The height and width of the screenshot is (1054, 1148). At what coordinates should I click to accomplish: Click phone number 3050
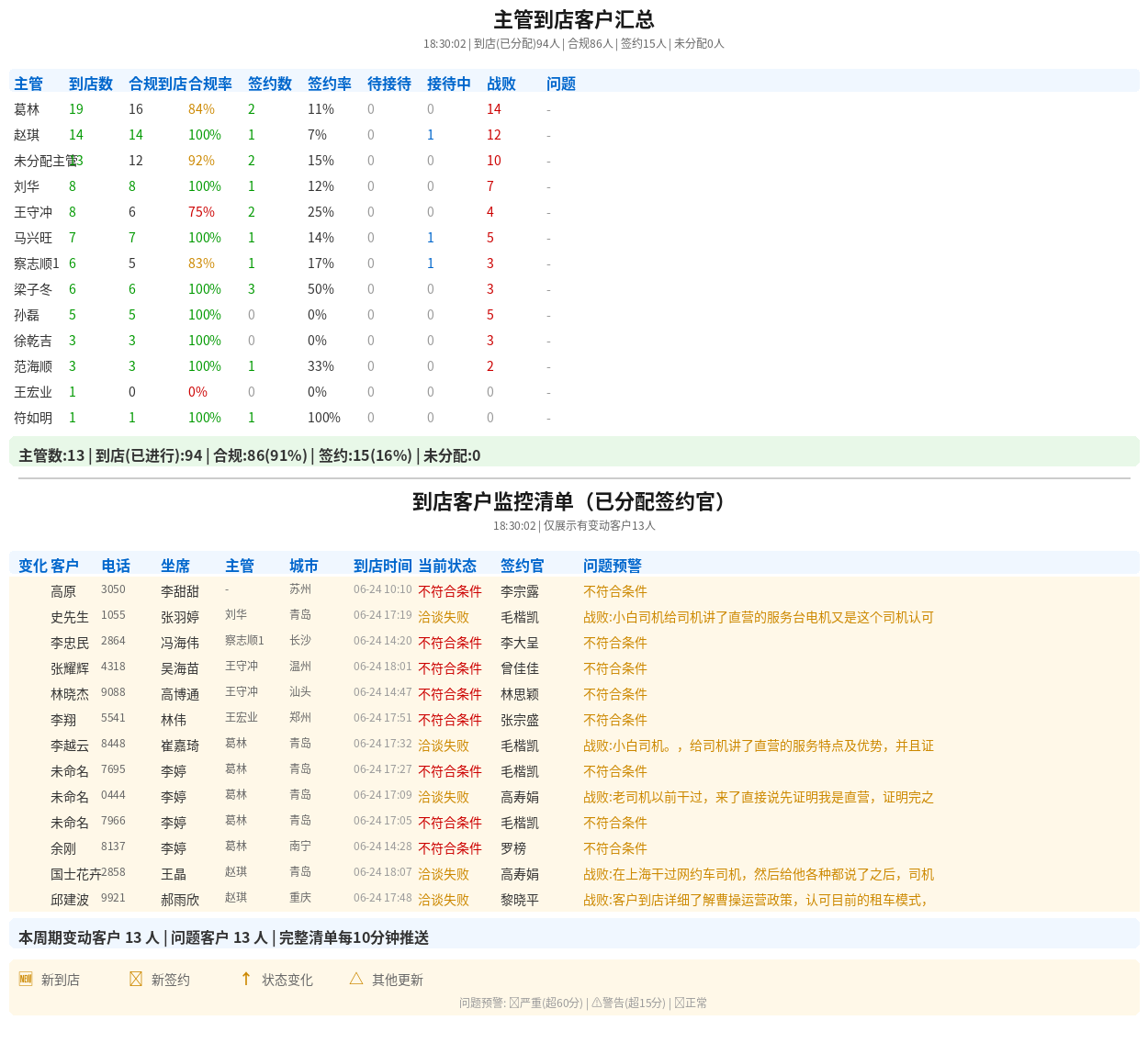113,589
